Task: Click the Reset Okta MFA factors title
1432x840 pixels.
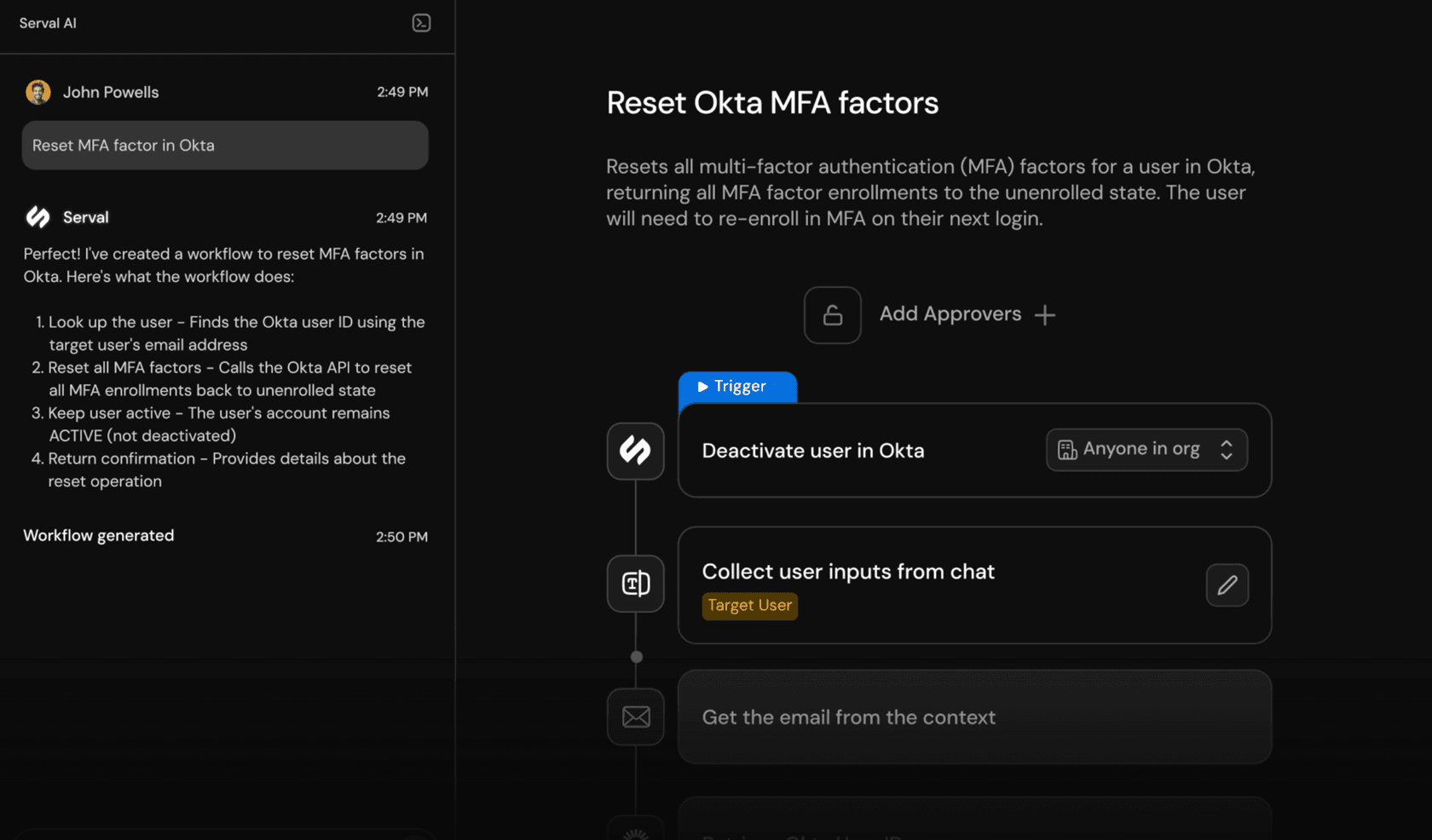Action: [772, 103]
